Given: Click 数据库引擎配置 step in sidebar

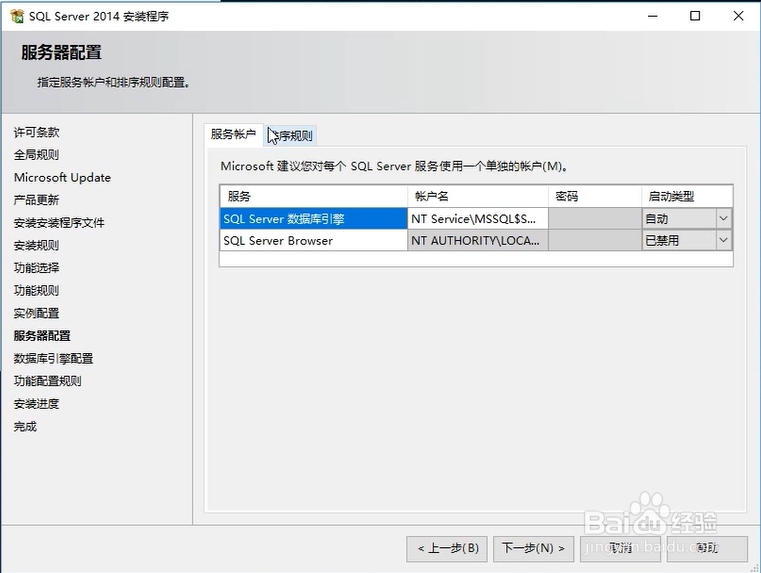Looking at the screenshot, I should click(x=53, y=359).
